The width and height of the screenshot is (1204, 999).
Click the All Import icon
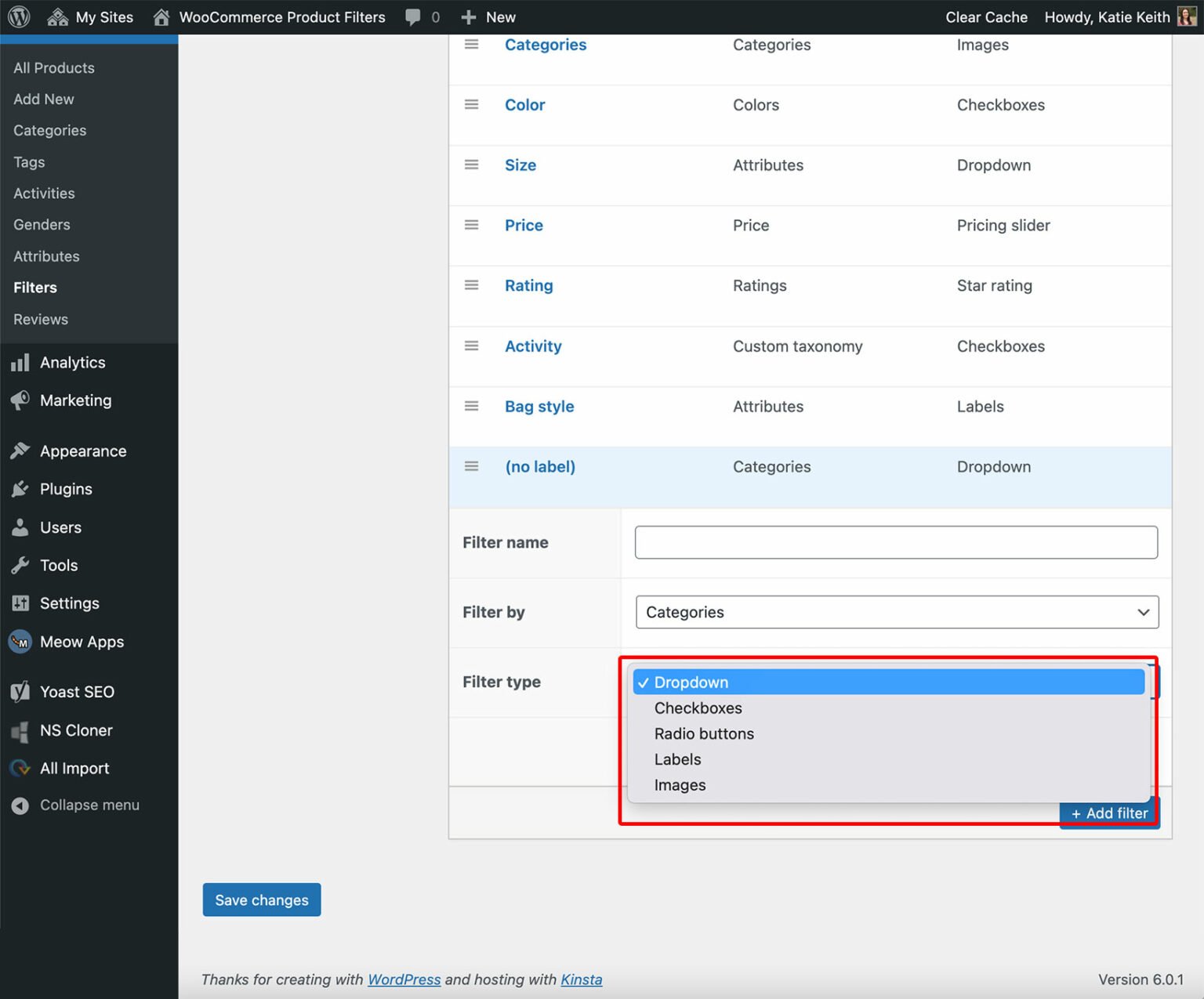pos(20,768)
